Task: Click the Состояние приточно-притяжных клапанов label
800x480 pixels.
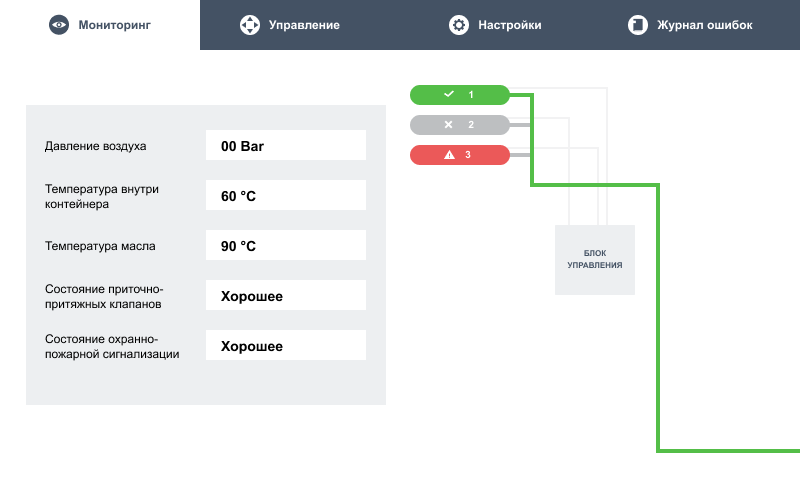Action: (x=104, y=296)
